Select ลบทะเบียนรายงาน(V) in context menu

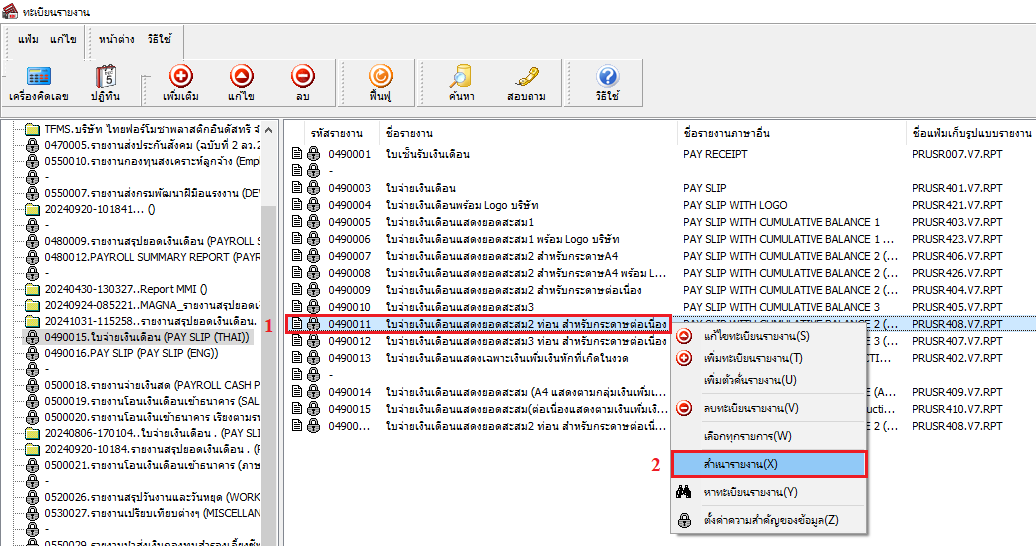[750, 408]
